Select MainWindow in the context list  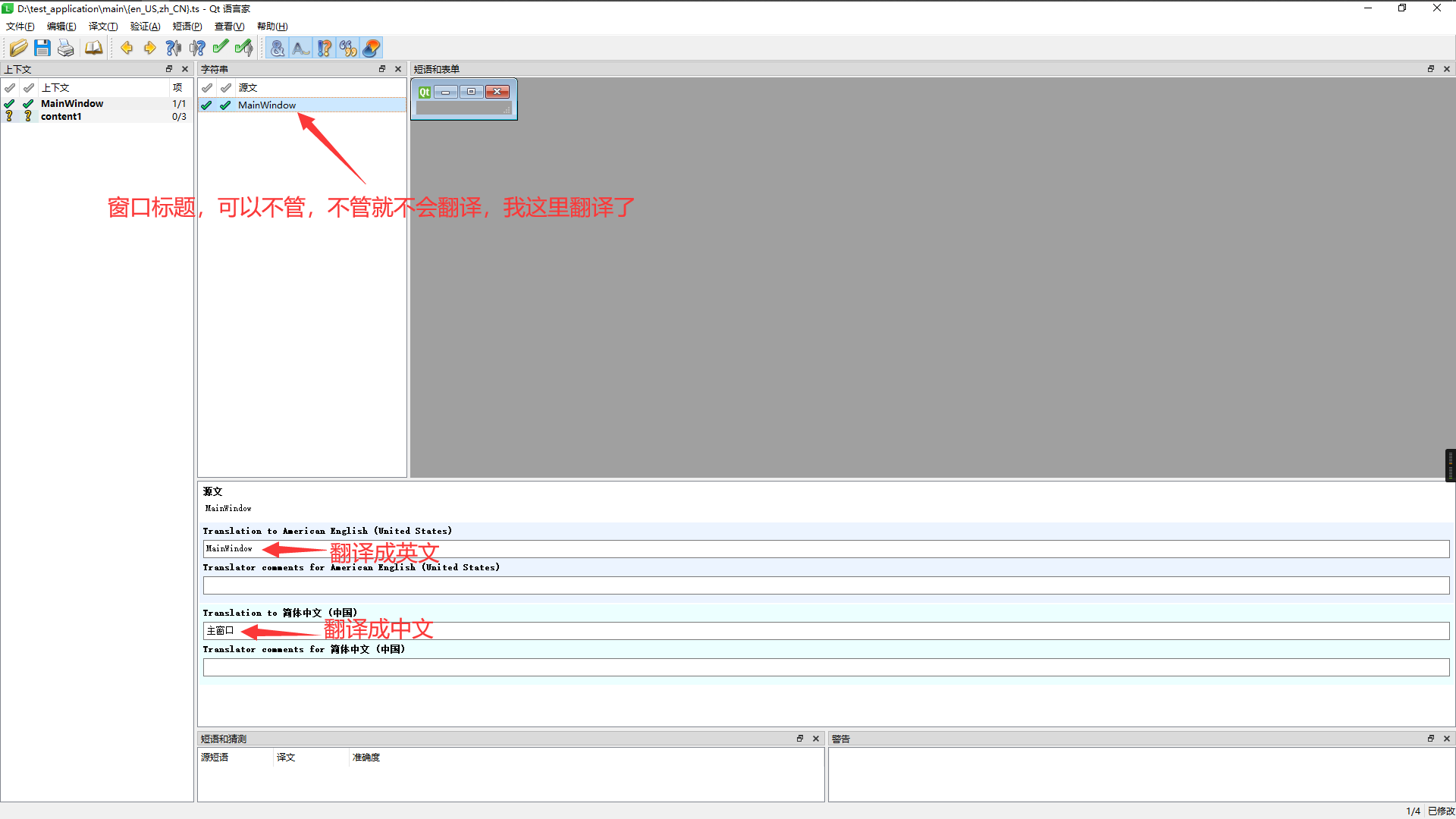[72, 104]
